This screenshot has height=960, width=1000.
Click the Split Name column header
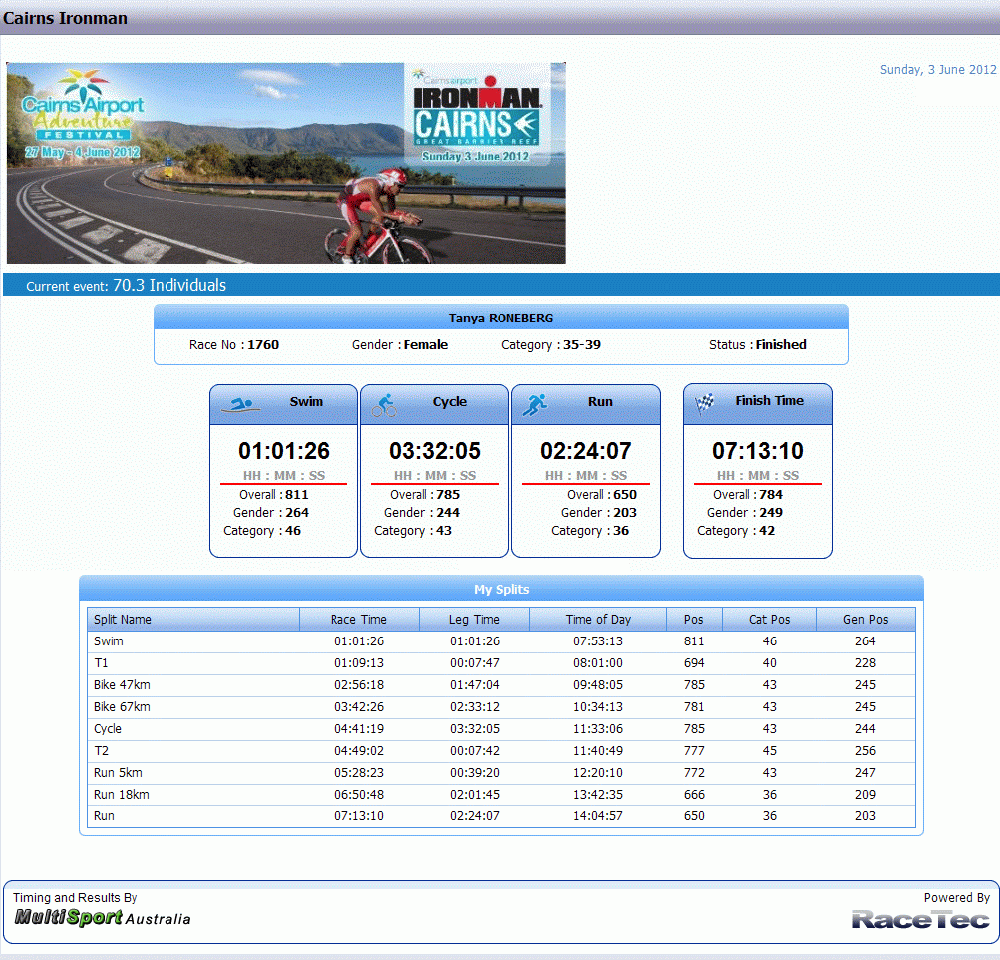click(193, 619)
